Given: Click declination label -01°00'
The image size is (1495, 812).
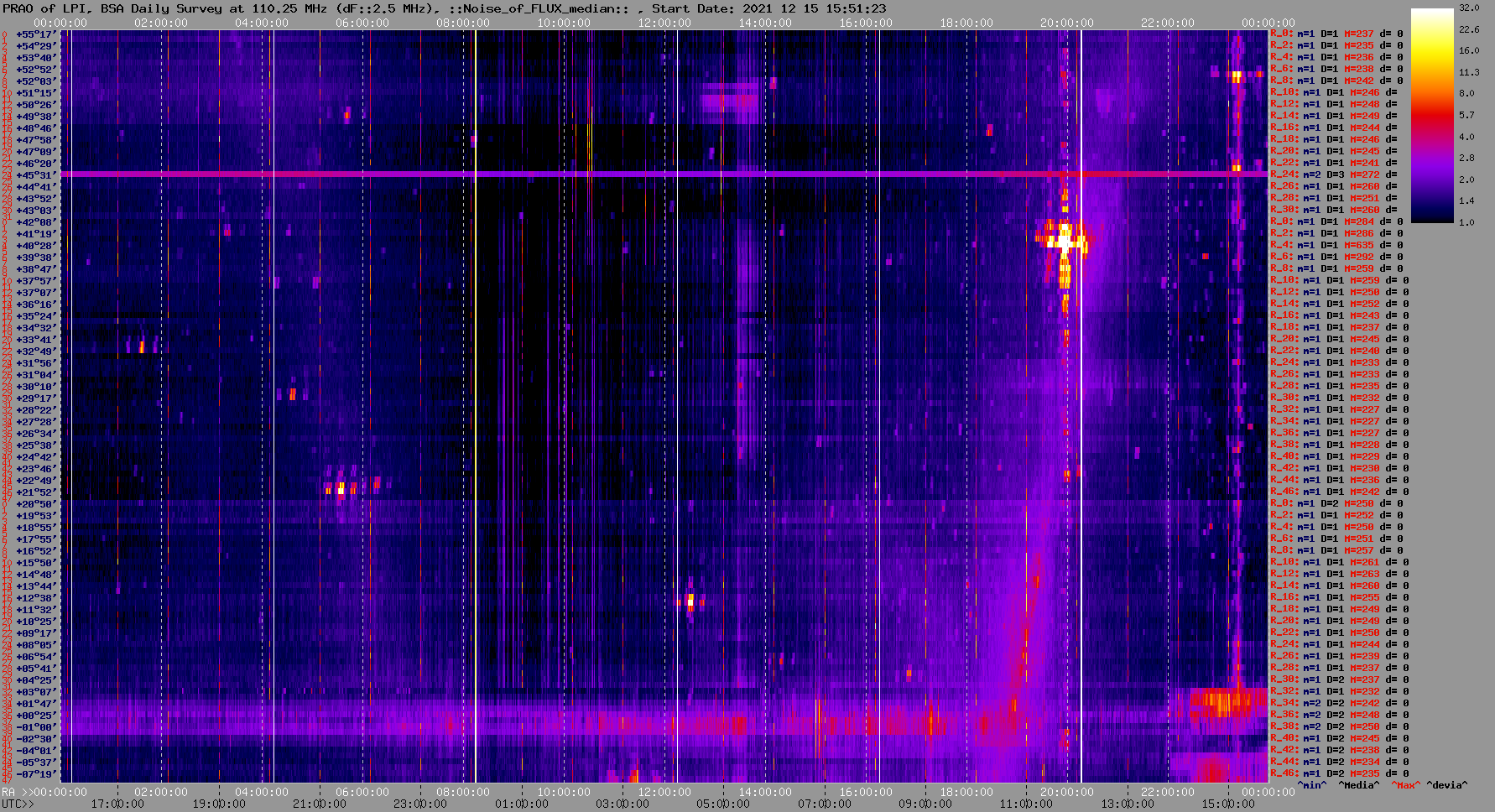Looking at the screenshot, I should (36, 726).
